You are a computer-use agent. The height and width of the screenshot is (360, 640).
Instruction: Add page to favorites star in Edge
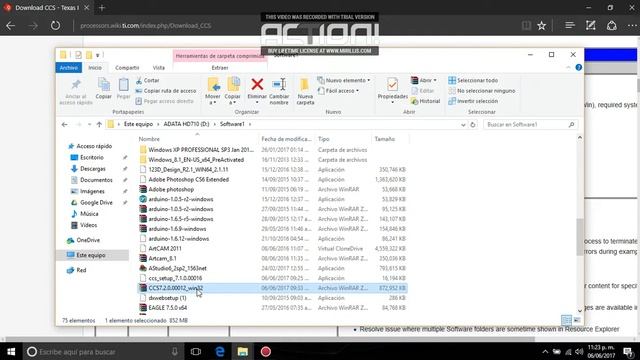pyautogui.click(x=541, y=26)
